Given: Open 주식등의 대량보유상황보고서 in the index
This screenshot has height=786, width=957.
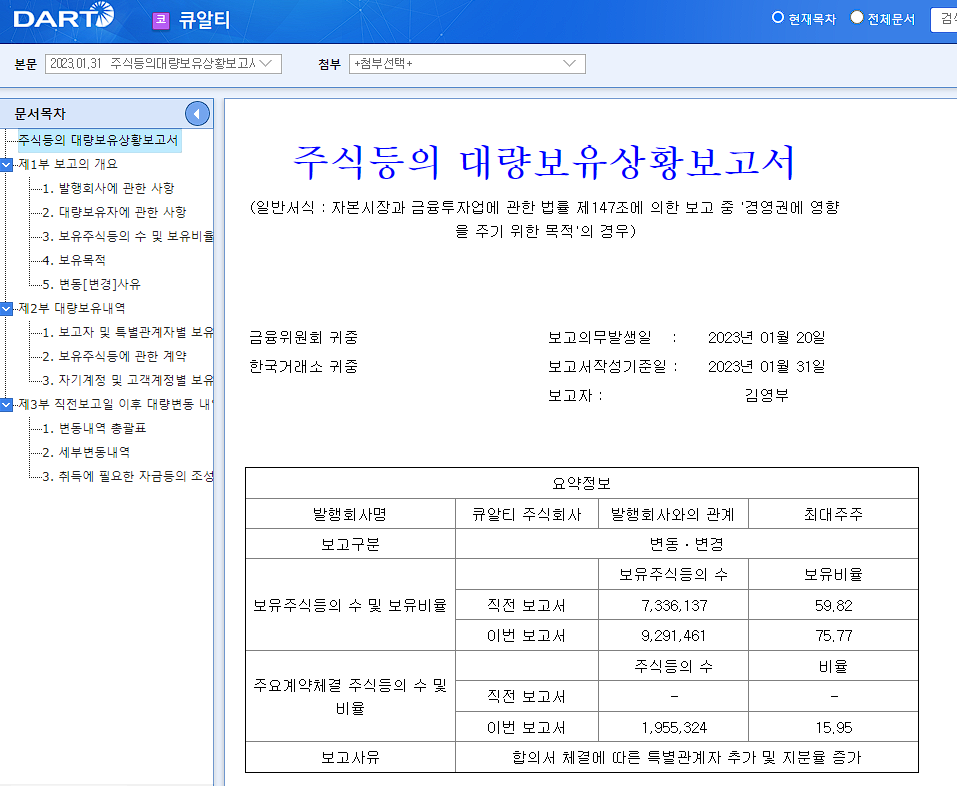Looking at the screenshot, I should pos(98,140).
